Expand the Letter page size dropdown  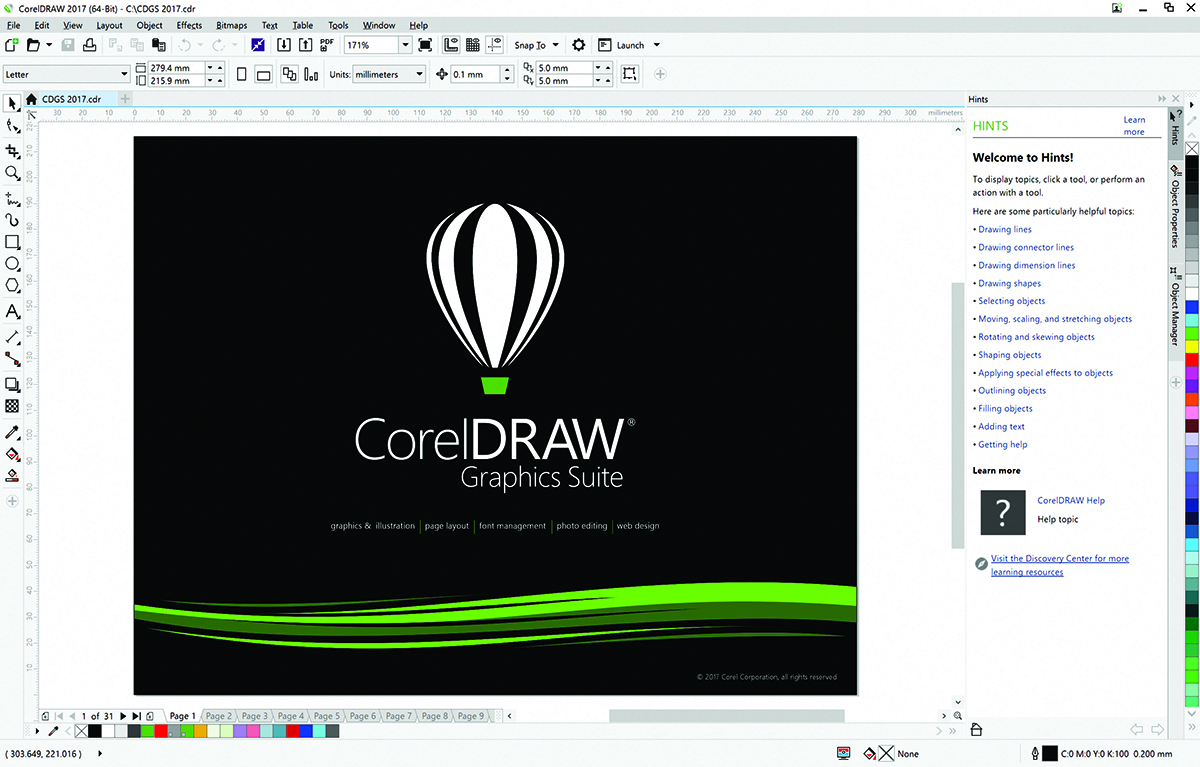tap(124, 74)
